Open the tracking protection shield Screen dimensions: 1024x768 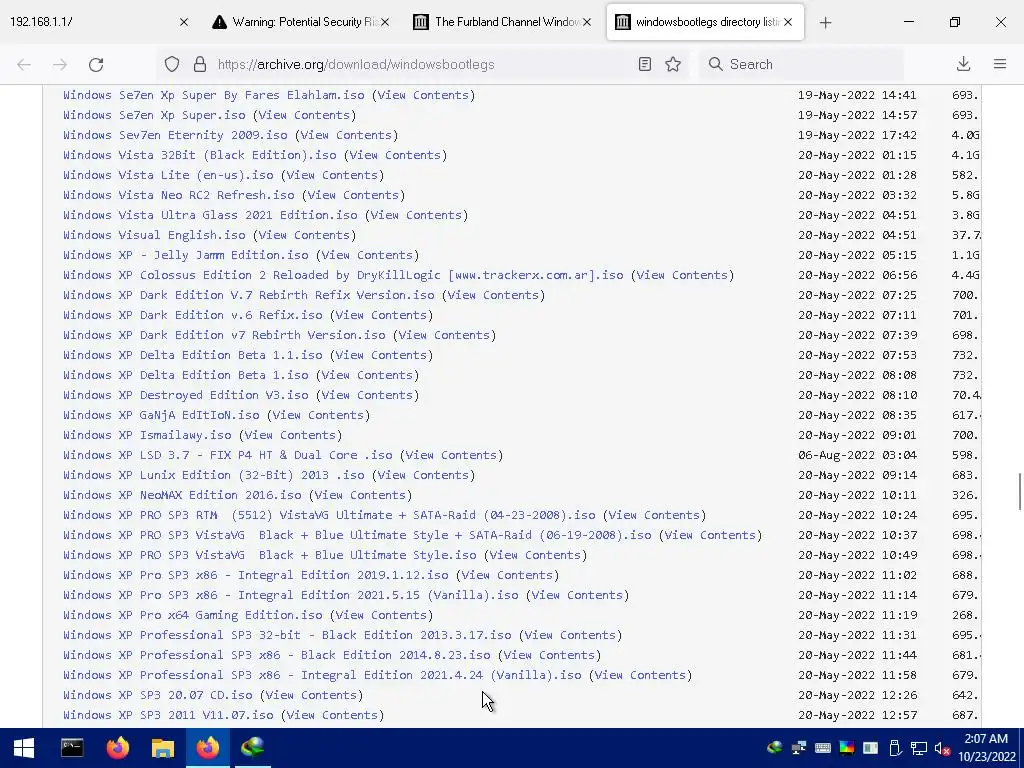pyautogui.click(x=172, y=64)
